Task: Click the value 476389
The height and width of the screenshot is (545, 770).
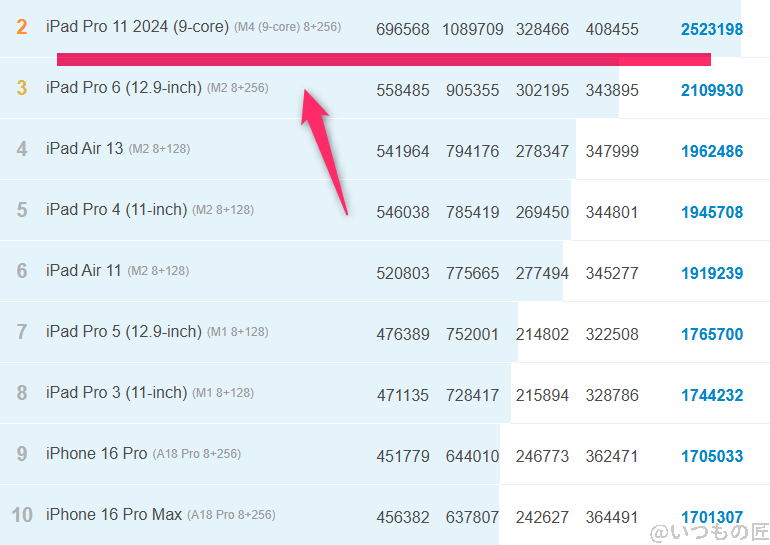Action: pos(403,334)
